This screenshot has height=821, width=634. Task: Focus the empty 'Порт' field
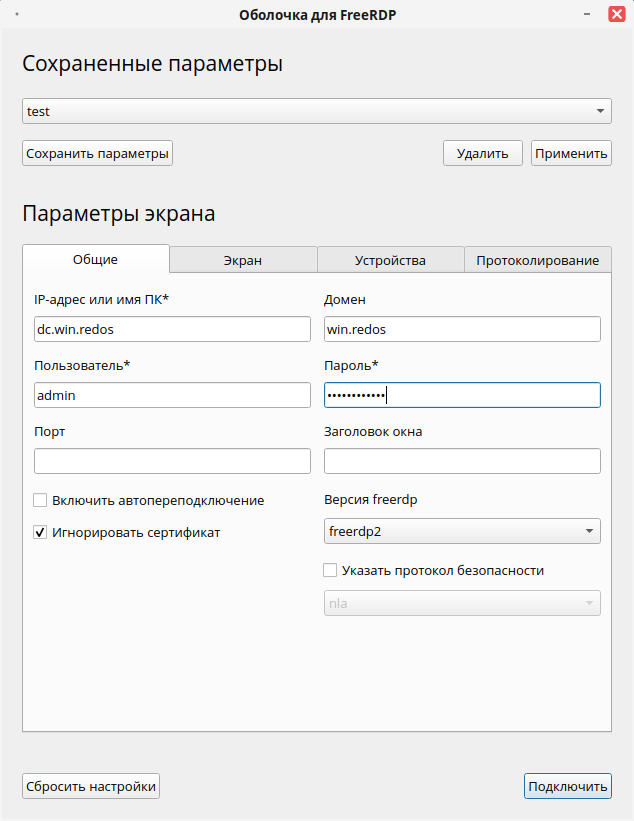(172, 461)
